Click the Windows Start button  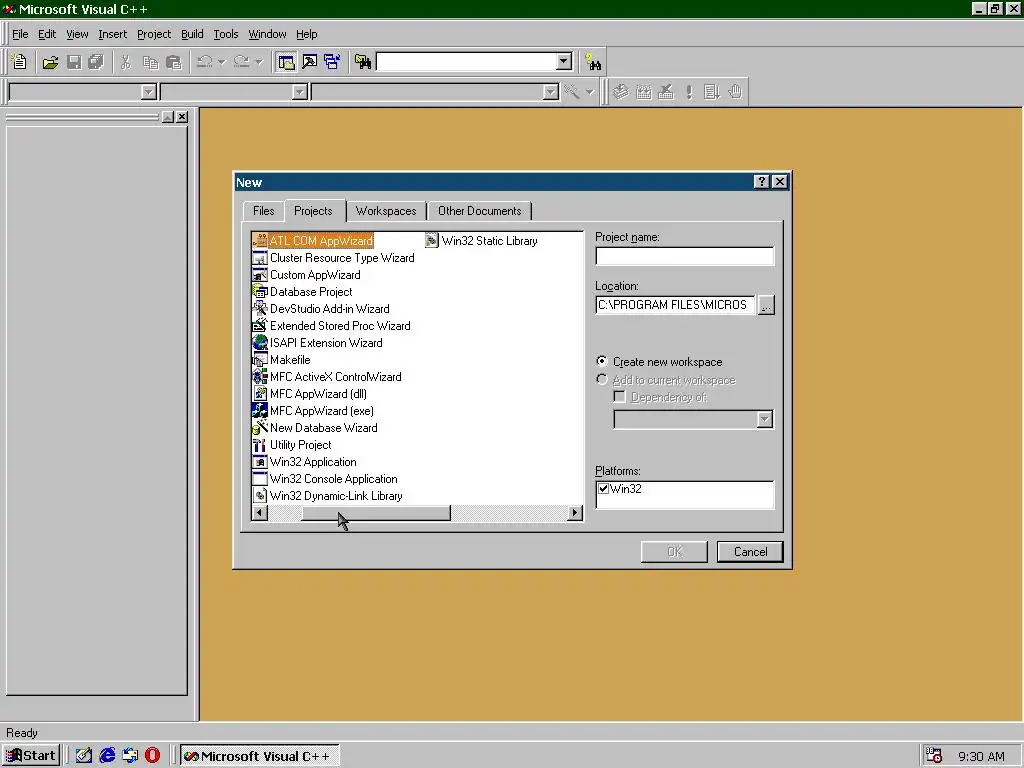[31, 756]
